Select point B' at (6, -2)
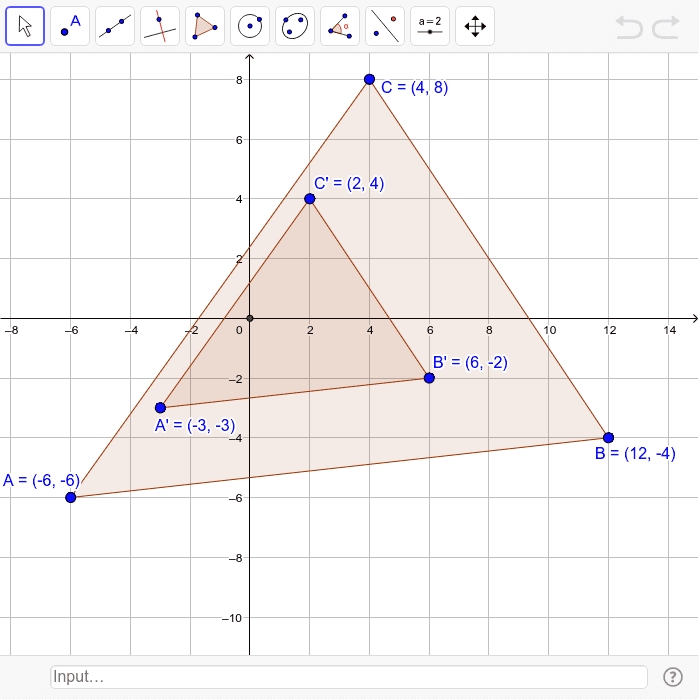 (x=429, y=378)
